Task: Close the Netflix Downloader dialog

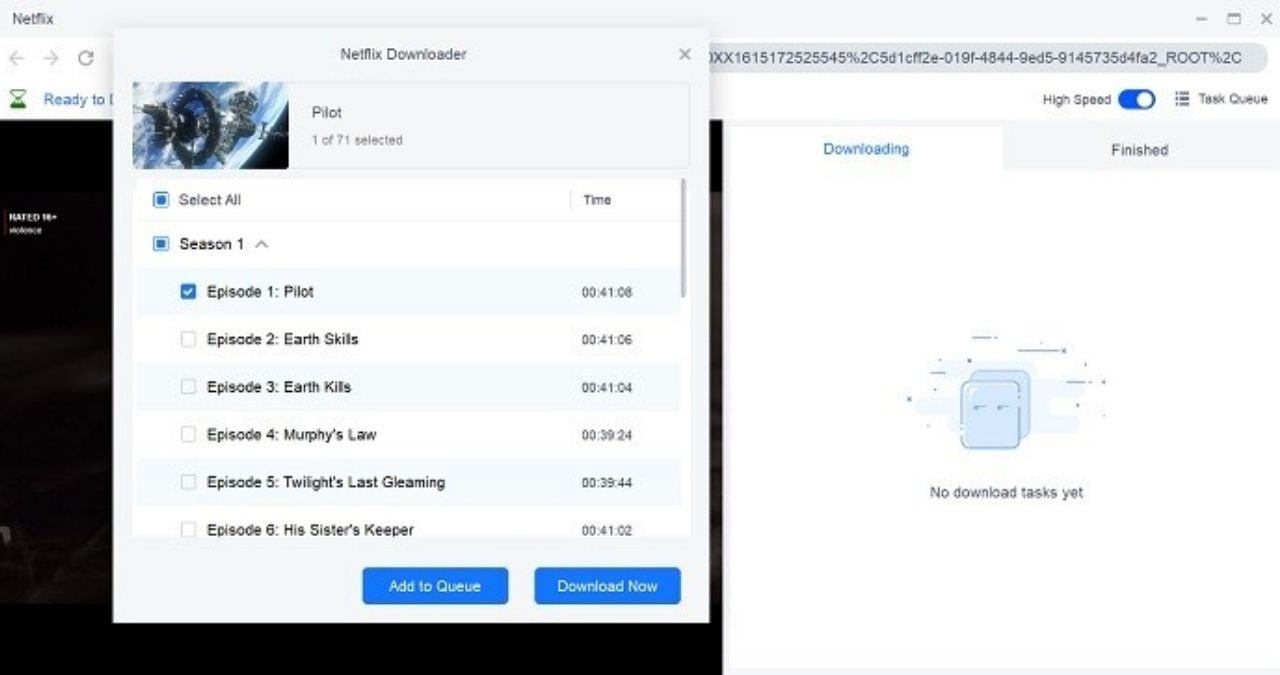Action: (685, 54)
